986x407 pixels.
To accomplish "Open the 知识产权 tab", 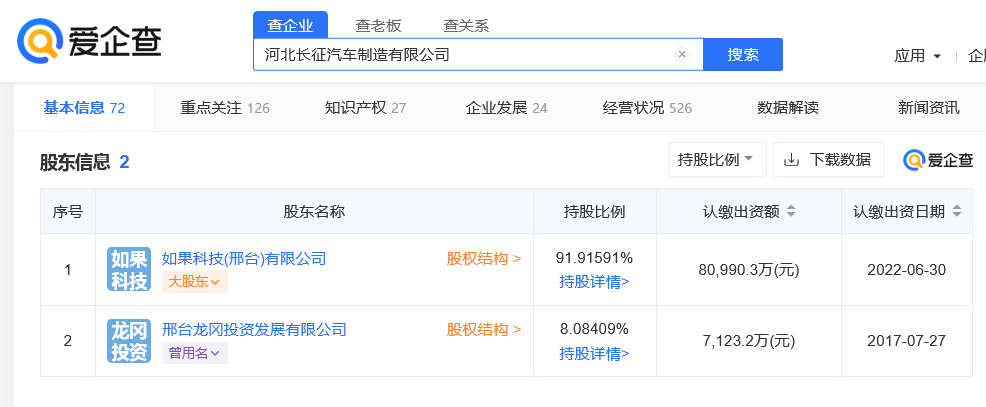I will (365, 108).
